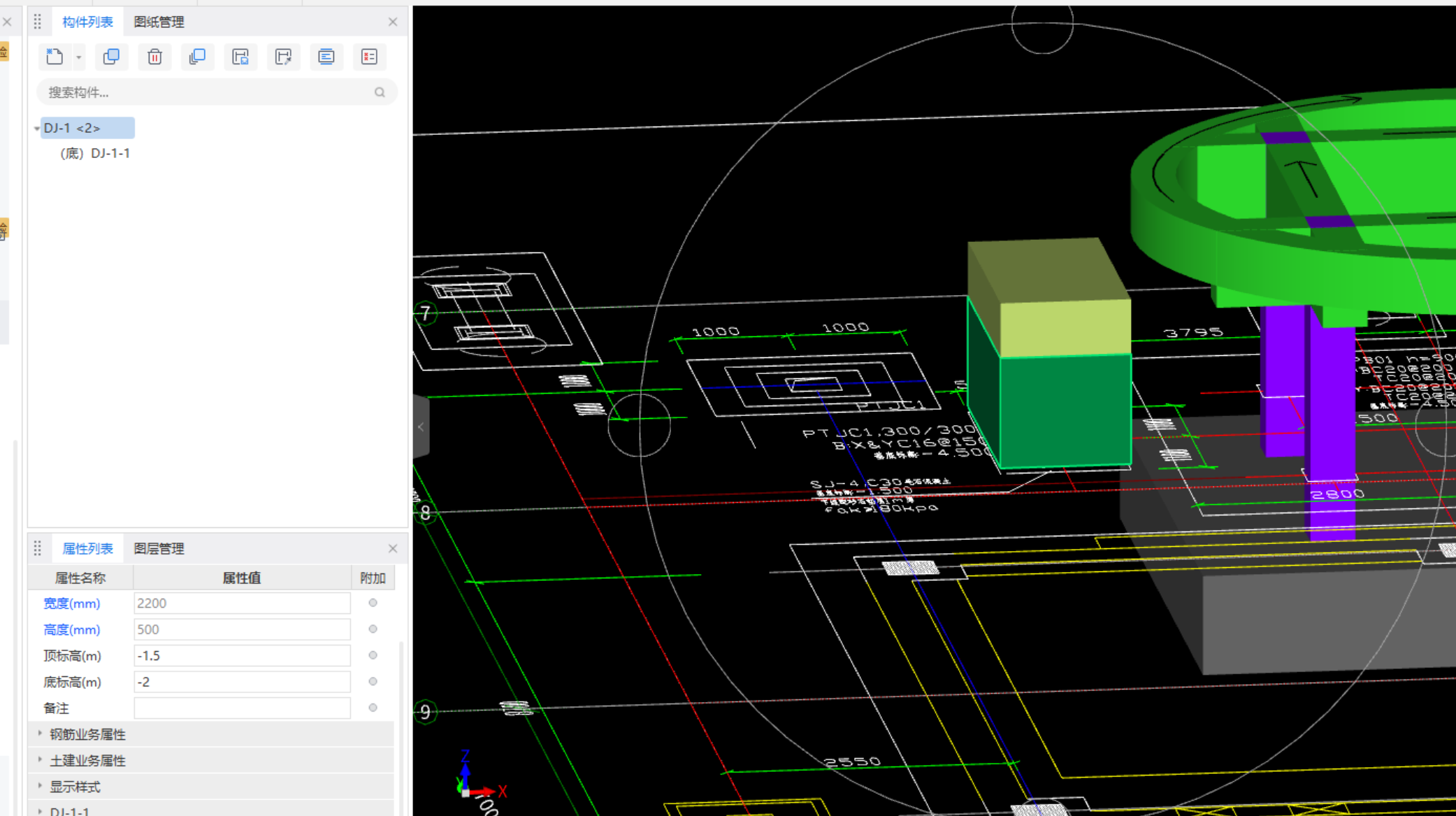The image size is (1456, 816).
Task: Click the 宽度 value field 2200
Action: [x=242, y=603]
